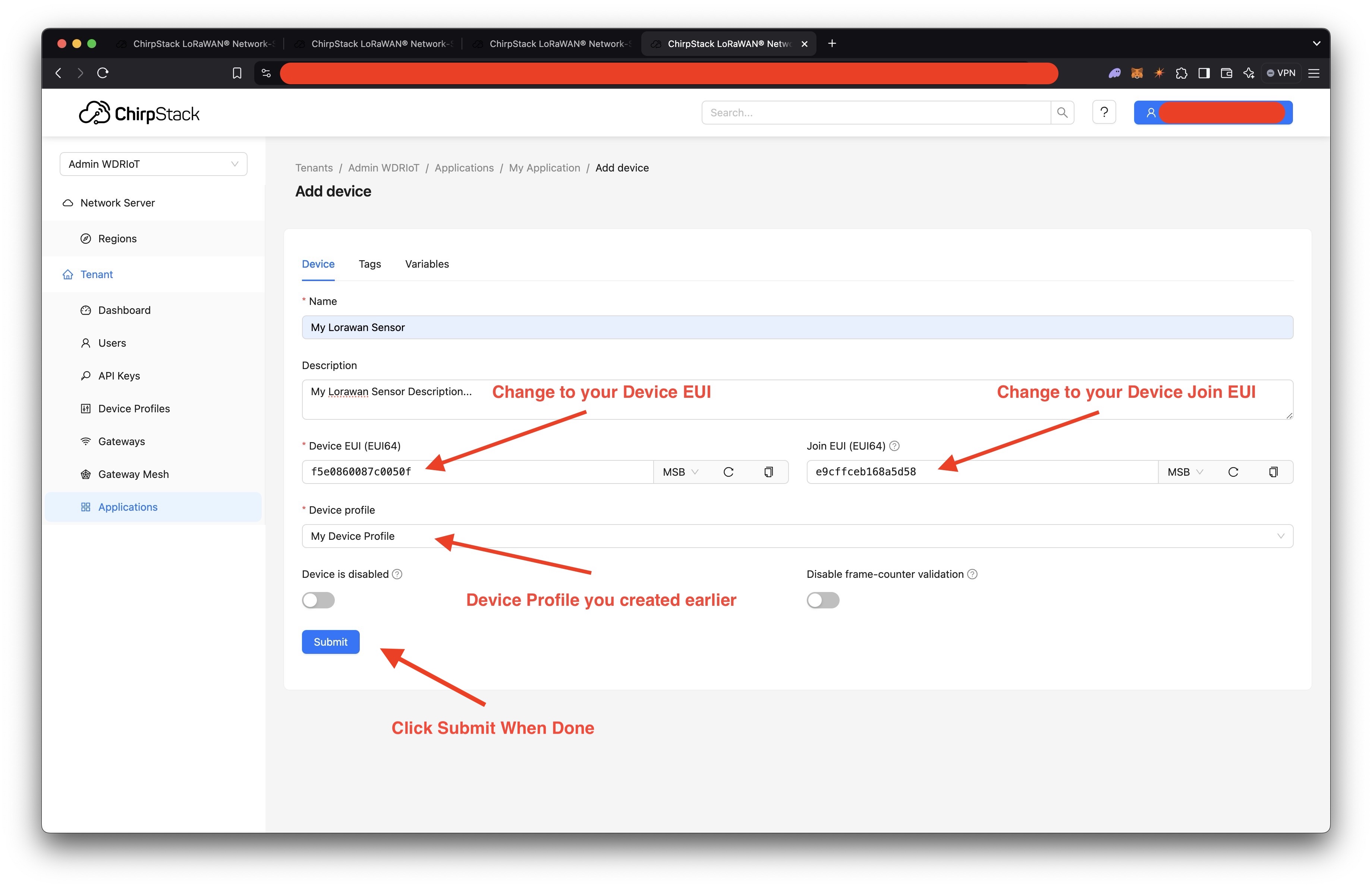Open Regions in sidebar
This screenshot has height=888, width=1372.
pos(153,239)
